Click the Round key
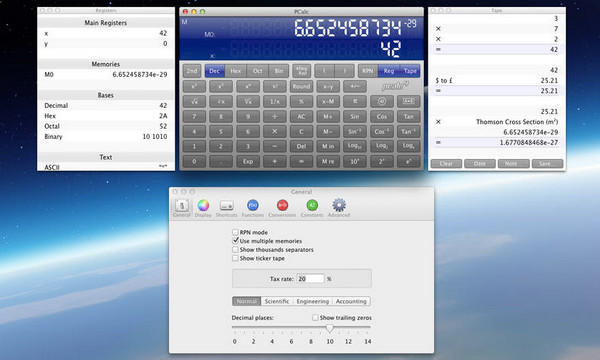The image size is (600, 360). pos(301,86)
